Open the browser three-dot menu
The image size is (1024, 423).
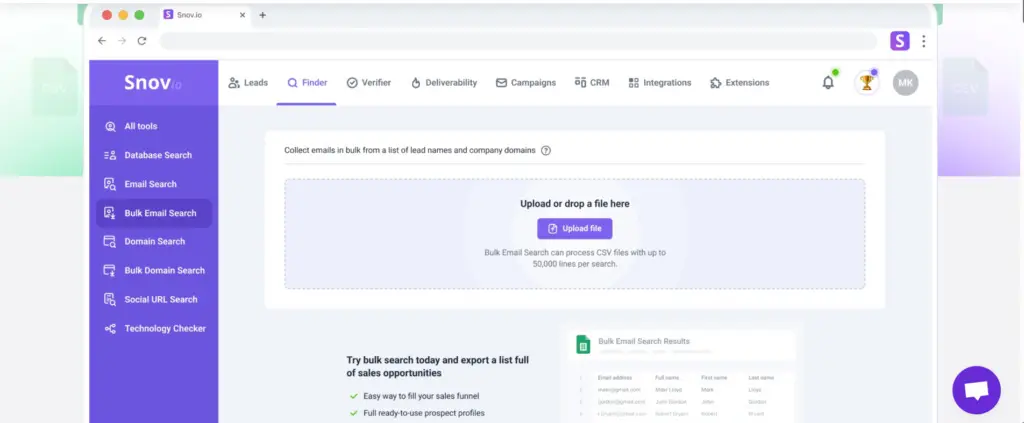pos(923,41)
